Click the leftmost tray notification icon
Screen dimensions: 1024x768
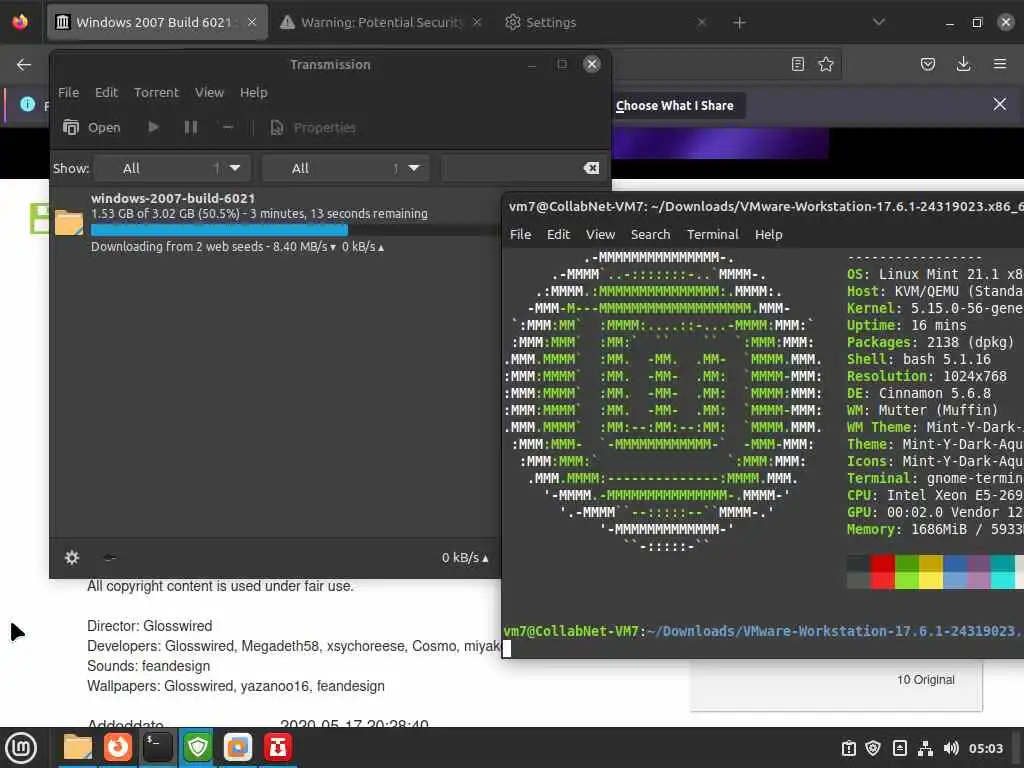[x=848, y=748]
